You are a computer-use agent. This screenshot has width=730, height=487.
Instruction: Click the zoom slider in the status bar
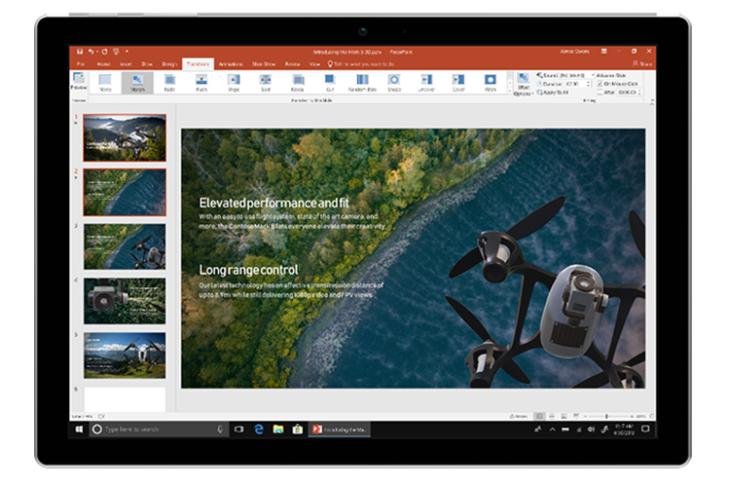click(608, 416)
